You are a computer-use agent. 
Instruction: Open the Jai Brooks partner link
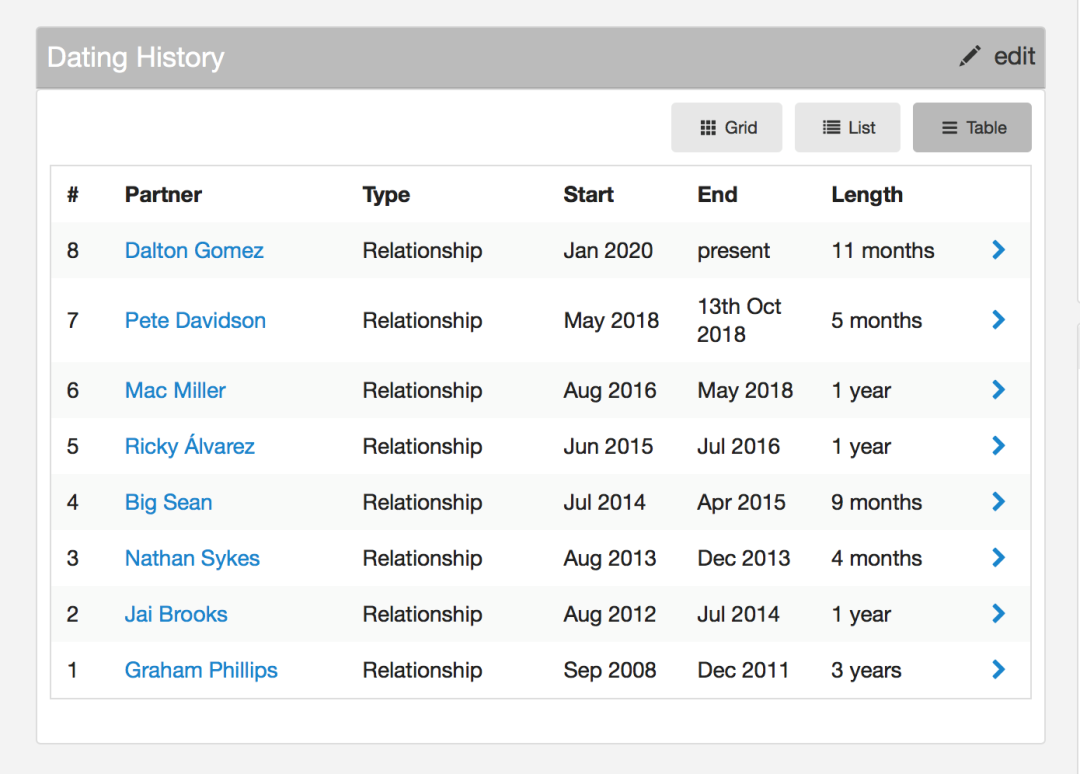click(x=176, y=614)
